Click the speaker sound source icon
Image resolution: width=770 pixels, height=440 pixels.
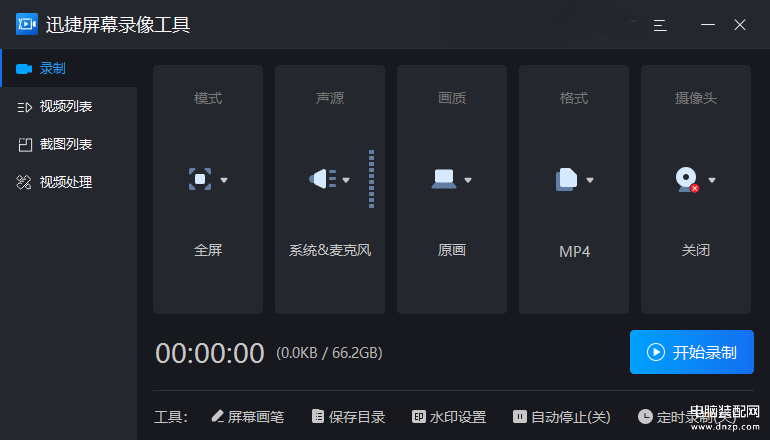pos(323,179)
